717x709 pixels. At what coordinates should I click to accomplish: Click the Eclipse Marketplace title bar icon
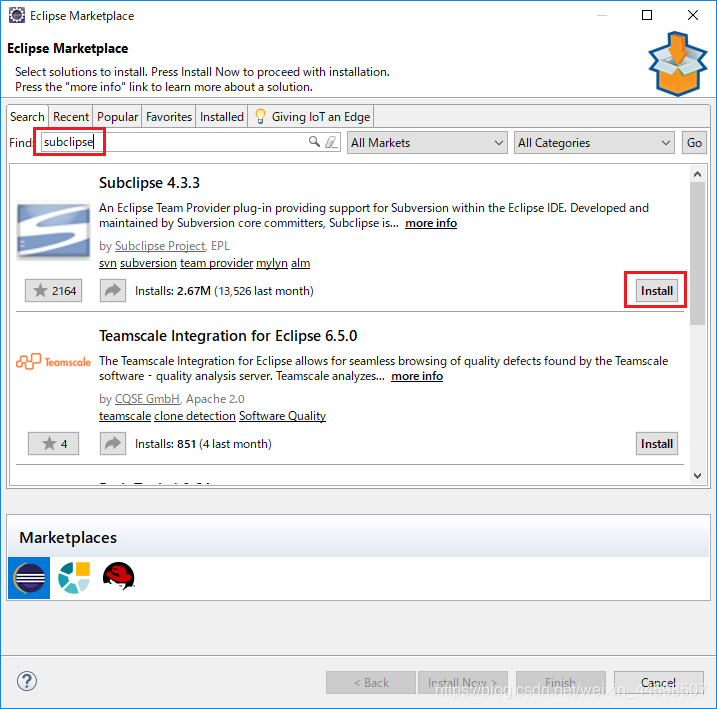click(x=17, y=15)
